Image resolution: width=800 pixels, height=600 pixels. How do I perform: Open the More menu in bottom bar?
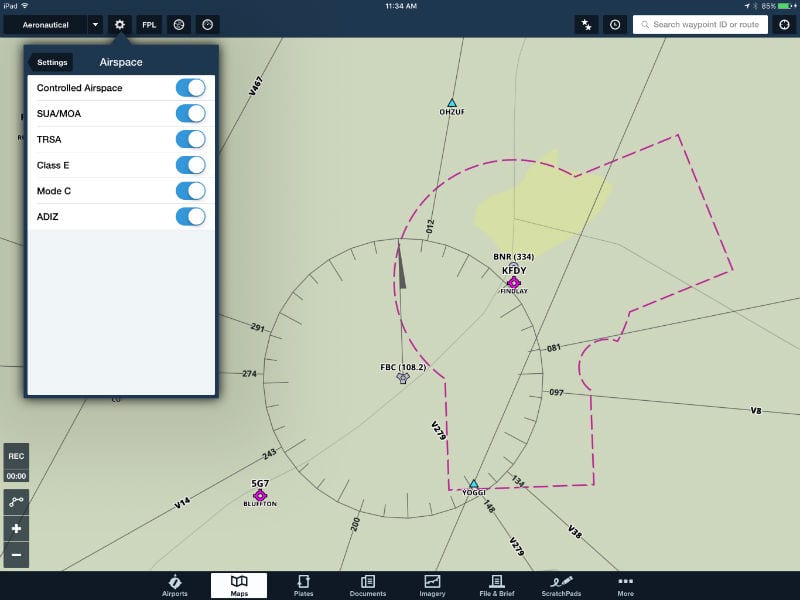625,583
